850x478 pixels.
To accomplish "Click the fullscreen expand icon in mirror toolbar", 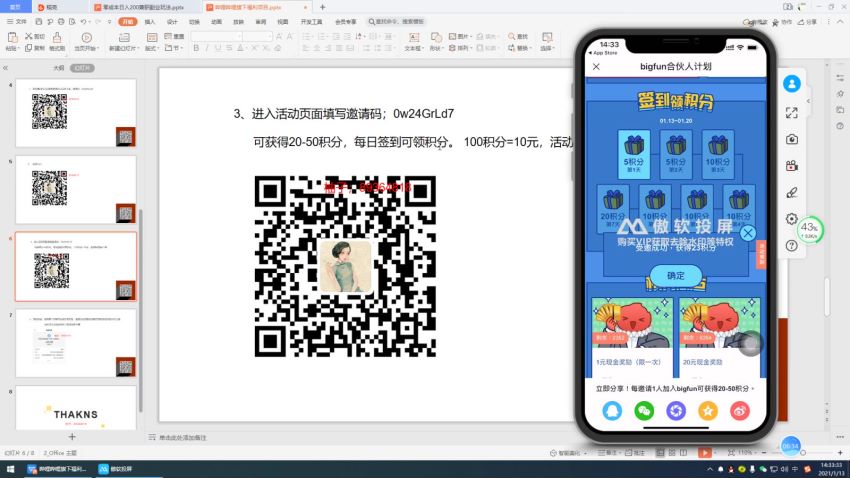I will [791, 113].
